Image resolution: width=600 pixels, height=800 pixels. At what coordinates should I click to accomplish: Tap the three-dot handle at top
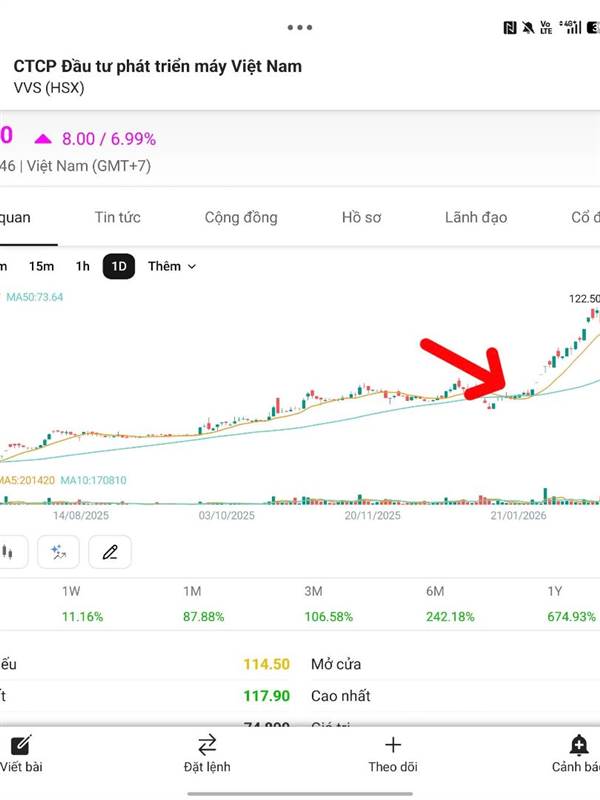300,27
